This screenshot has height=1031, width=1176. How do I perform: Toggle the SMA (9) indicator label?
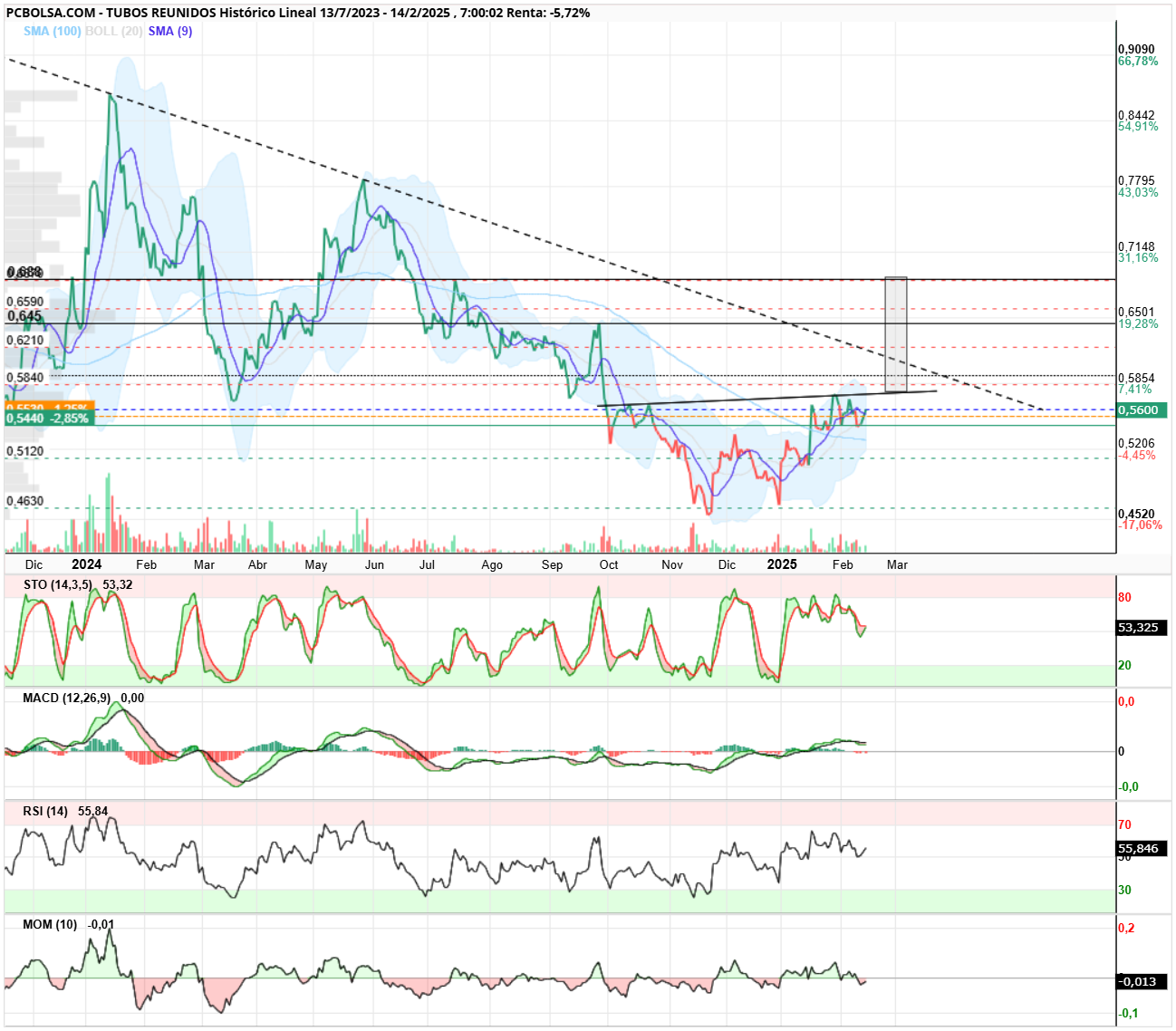click(x=170, y=31)
